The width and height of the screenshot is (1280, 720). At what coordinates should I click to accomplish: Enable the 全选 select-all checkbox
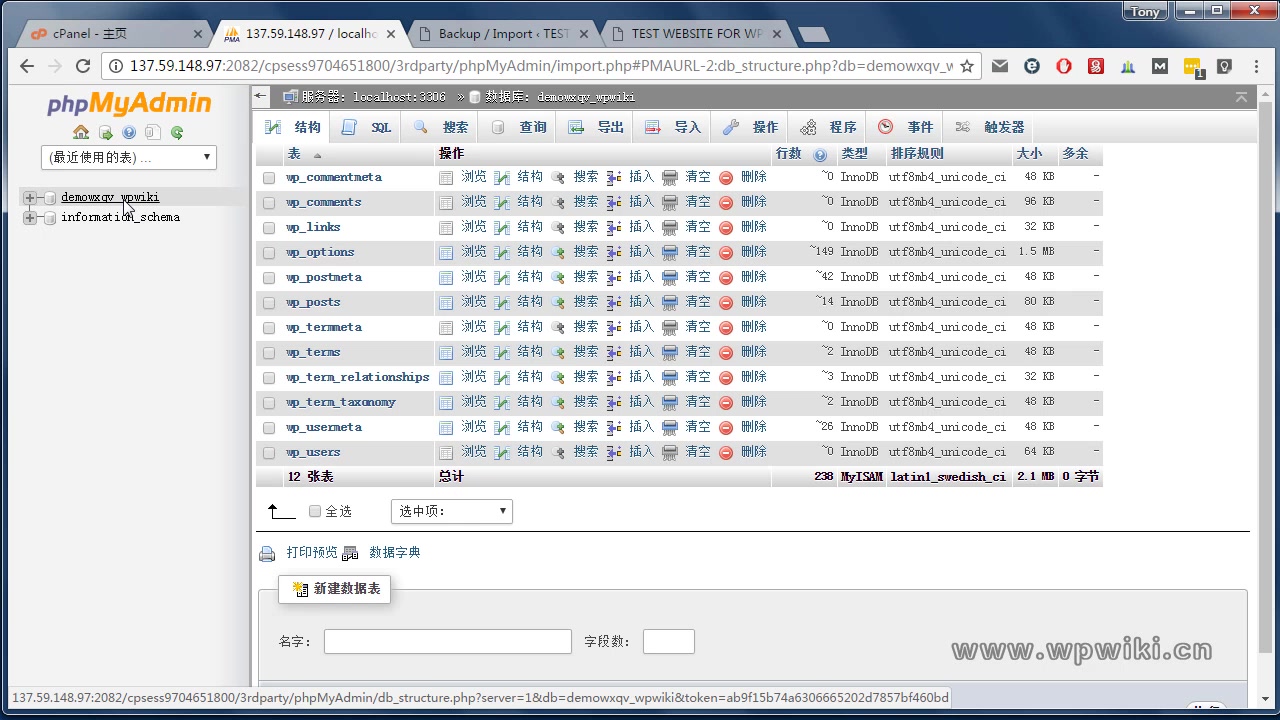314,510
